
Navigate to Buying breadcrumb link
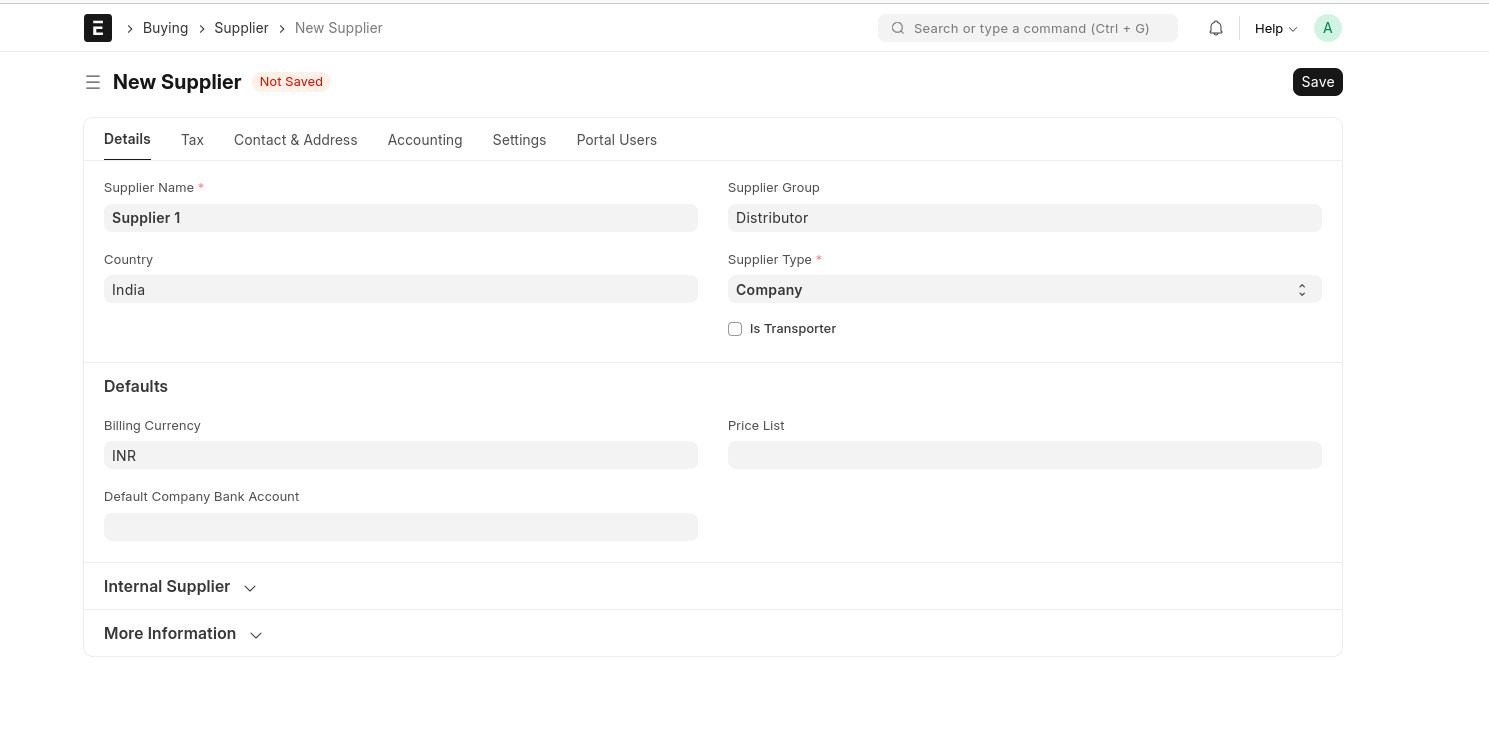tap(165, 28)
